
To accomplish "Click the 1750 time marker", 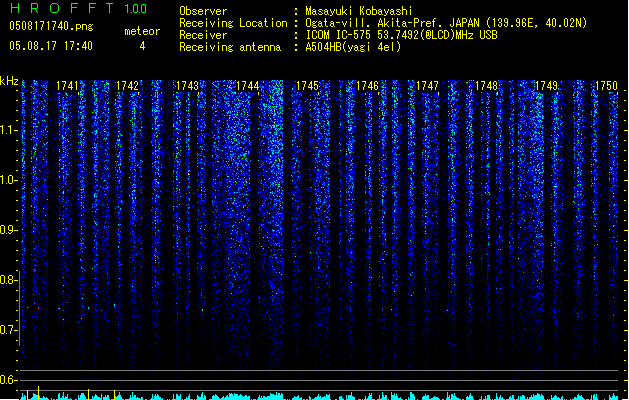I will (606, 86).
